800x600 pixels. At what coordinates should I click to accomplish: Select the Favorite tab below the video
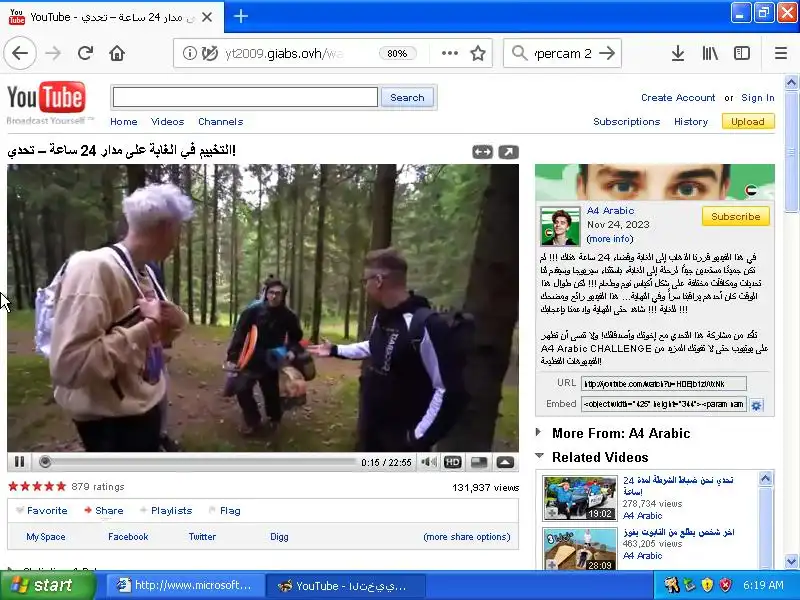click(x=42, y=510)
